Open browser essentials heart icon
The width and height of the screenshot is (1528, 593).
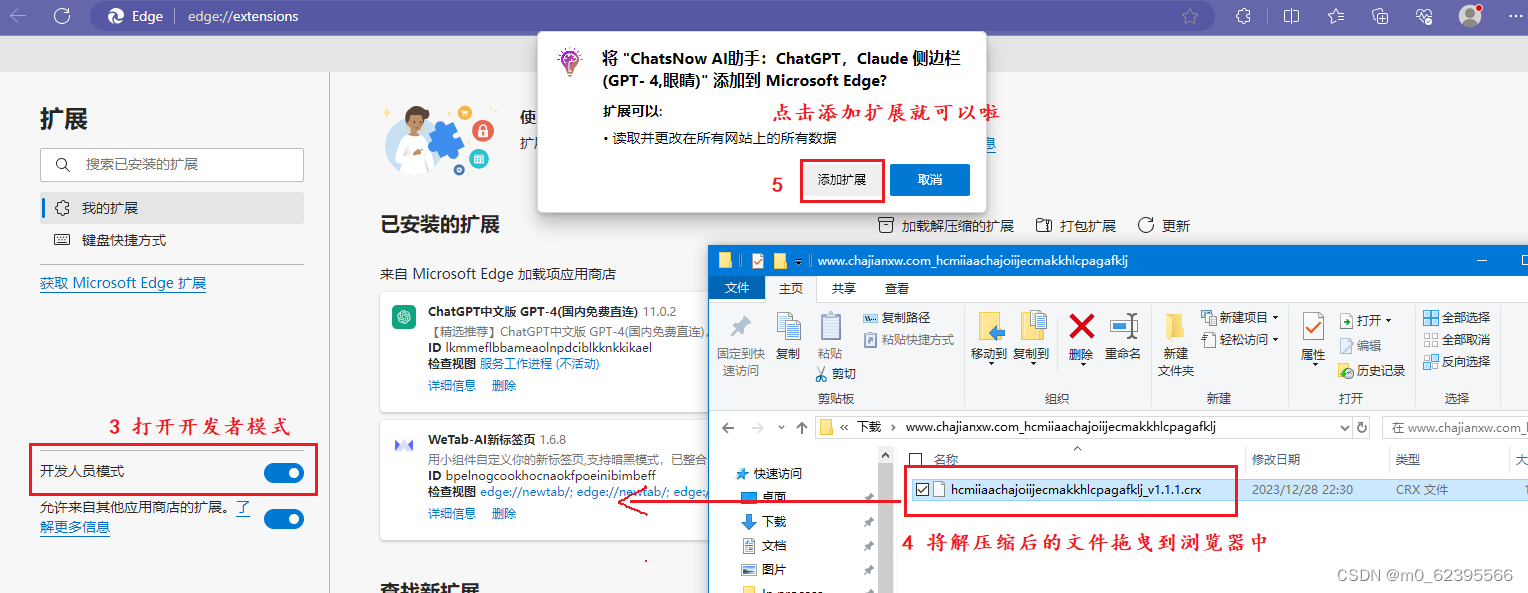1425,16
